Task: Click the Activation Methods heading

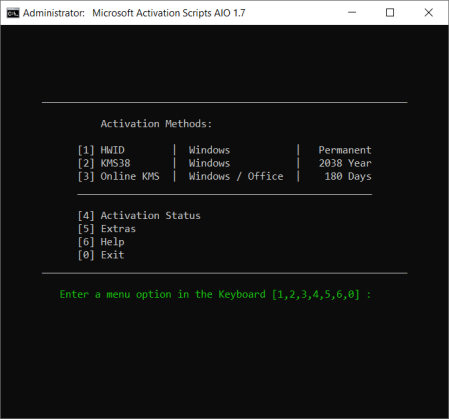Action: 156,124
